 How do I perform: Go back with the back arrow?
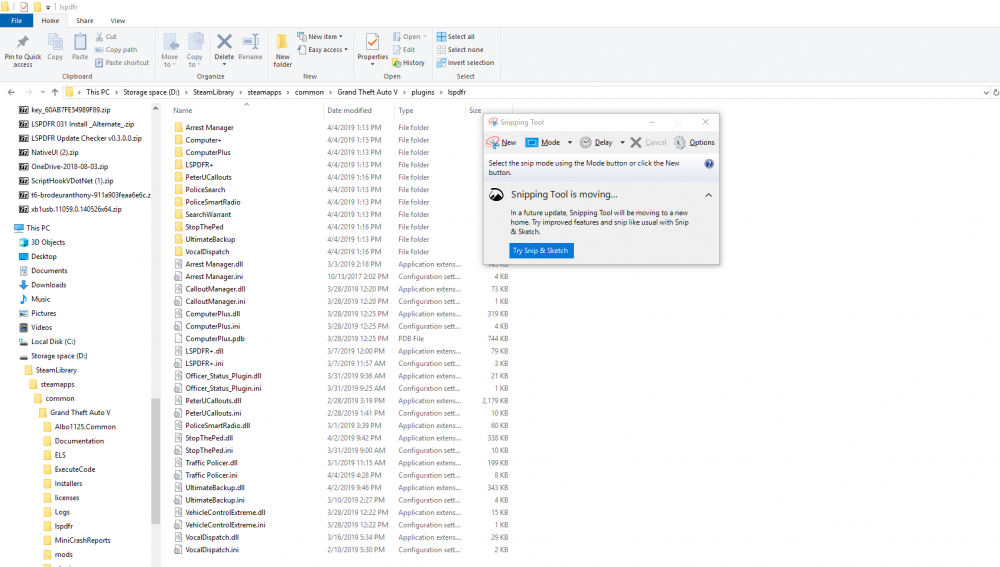click(11, 92)
